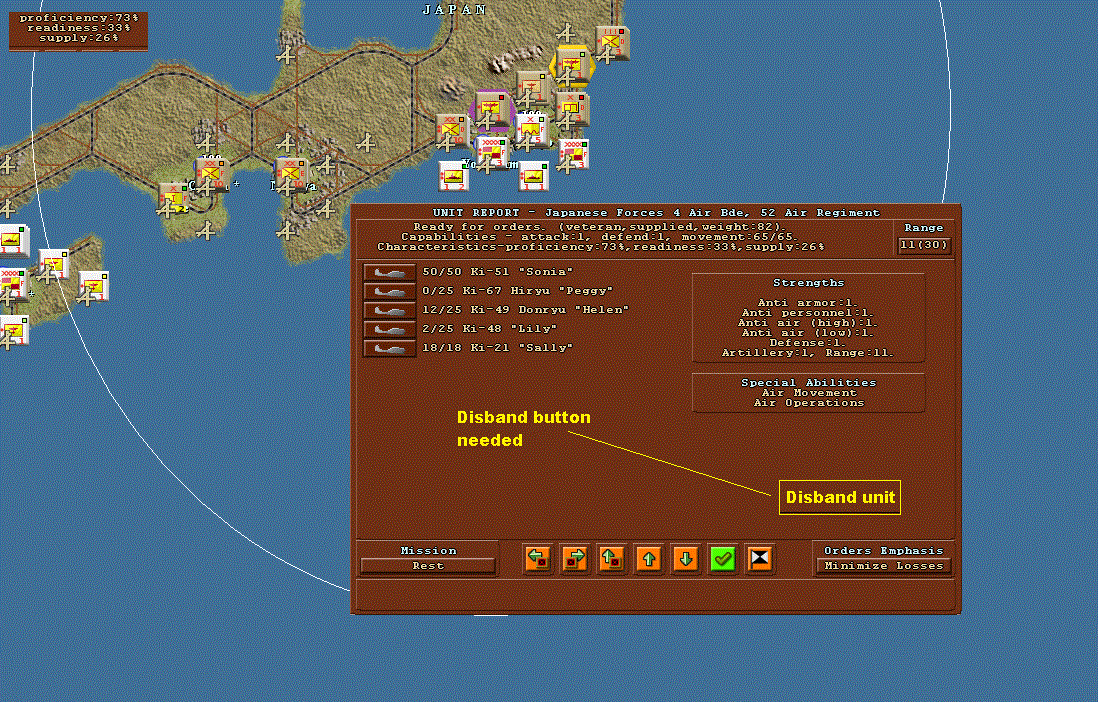Click the Strengths panel heading
This screenshot has width=1098, height=702.
808,283
